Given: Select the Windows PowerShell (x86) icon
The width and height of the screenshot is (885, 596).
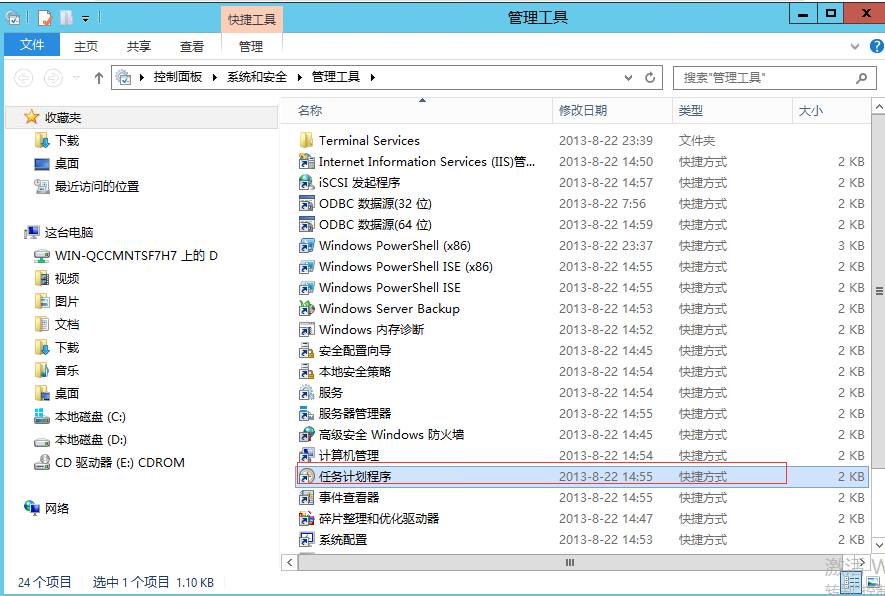Looking at the screenshot, I should [306, 246].
